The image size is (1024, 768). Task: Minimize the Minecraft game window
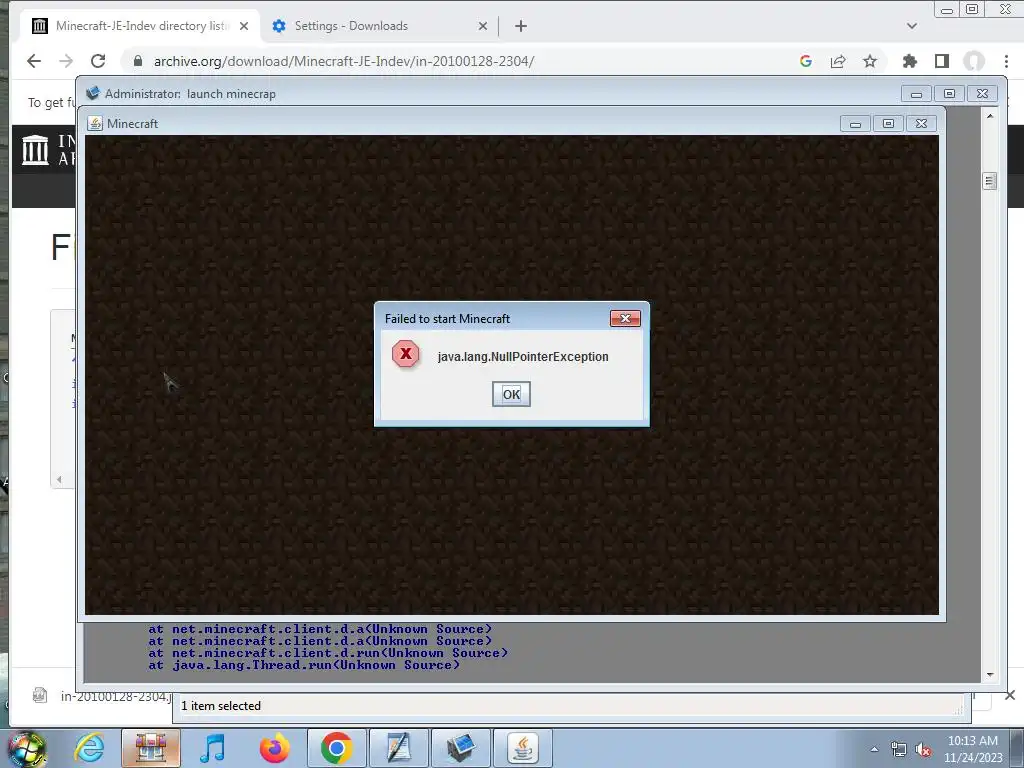(855, 123)
